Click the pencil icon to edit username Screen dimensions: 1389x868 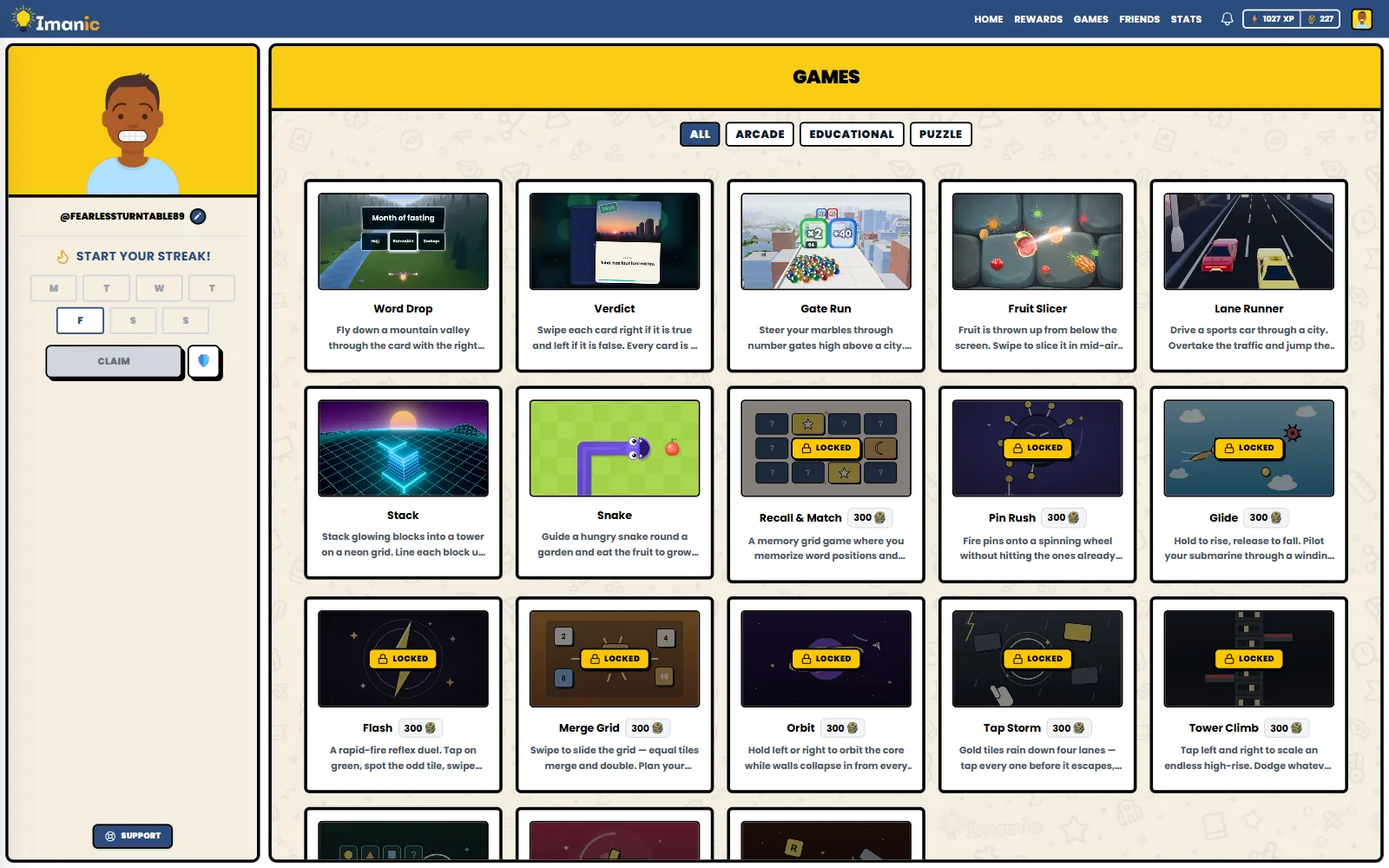198,216
